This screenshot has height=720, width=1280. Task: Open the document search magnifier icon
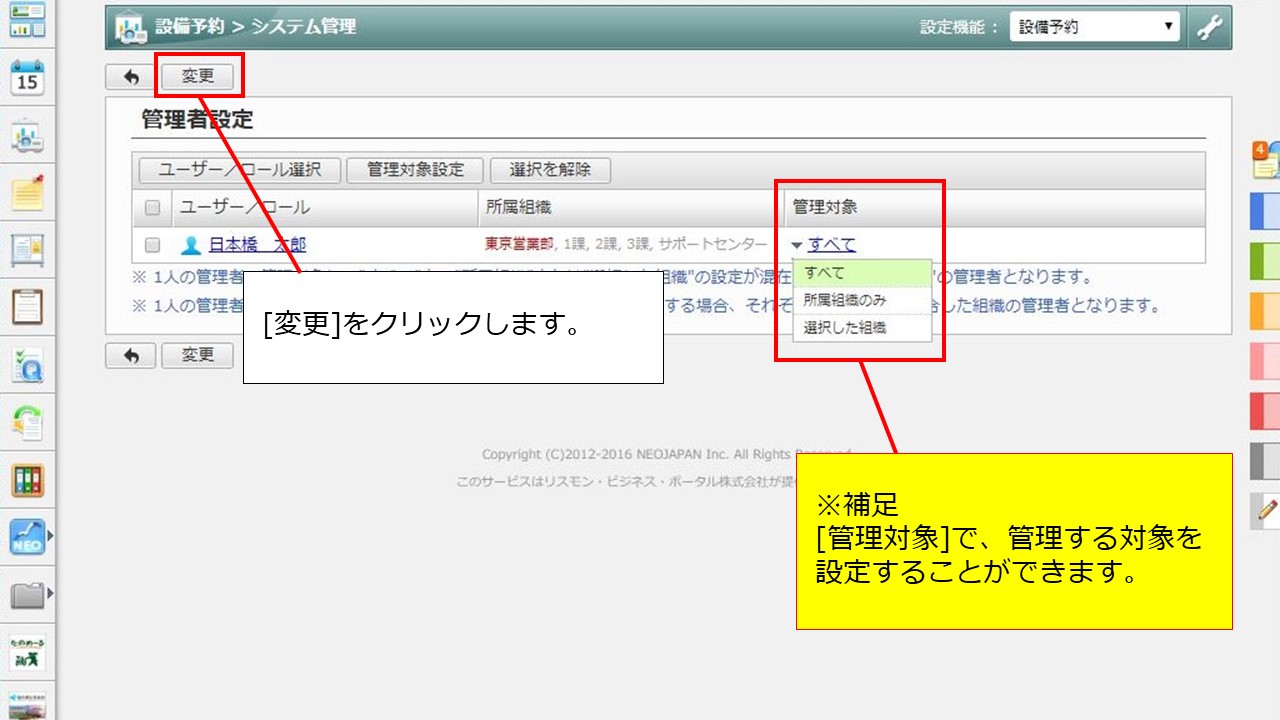point(27,365)
